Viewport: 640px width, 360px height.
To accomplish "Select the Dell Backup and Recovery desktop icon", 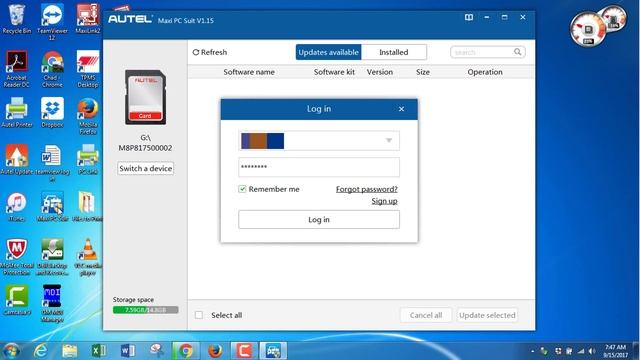I will click(52, 256).
